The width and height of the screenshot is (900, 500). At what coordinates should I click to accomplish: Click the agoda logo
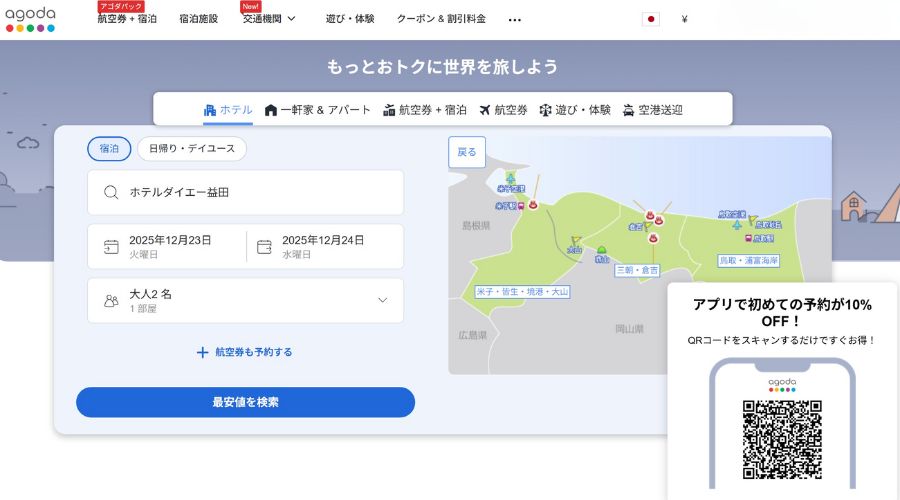click(30, 20)
